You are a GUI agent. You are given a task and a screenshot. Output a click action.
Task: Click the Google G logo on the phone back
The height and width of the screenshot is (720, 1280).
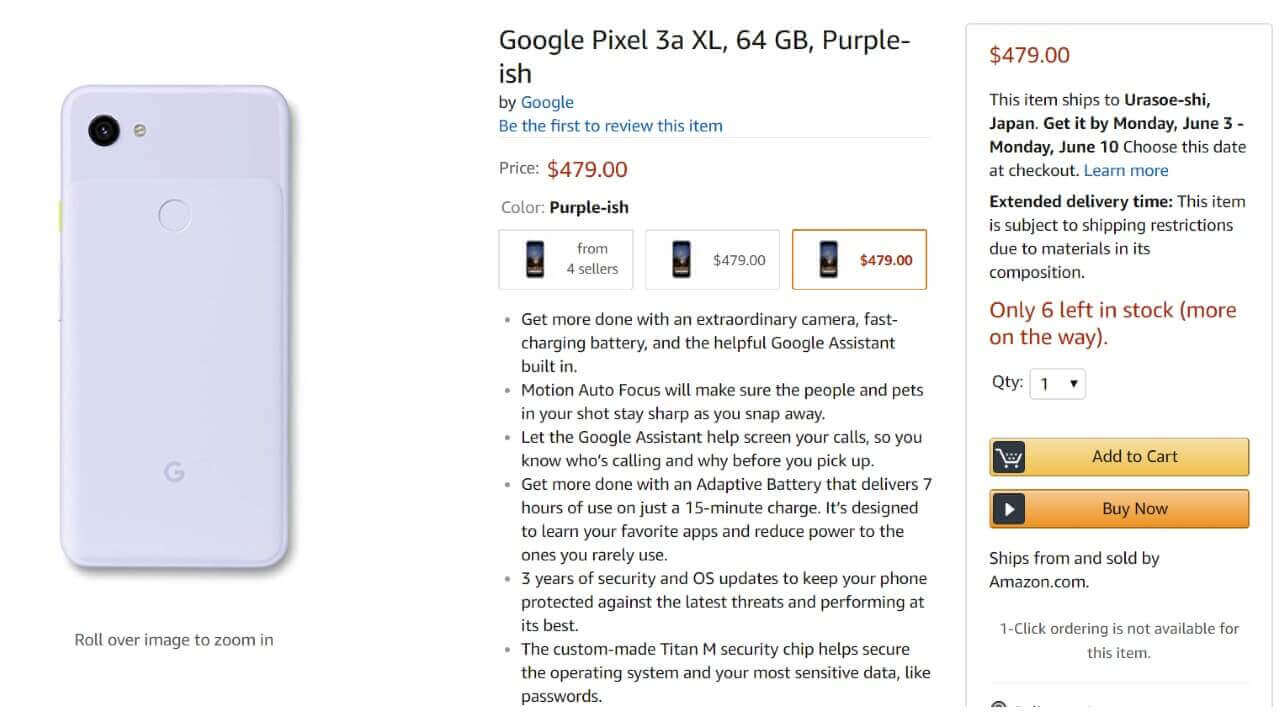coord(174,472)
